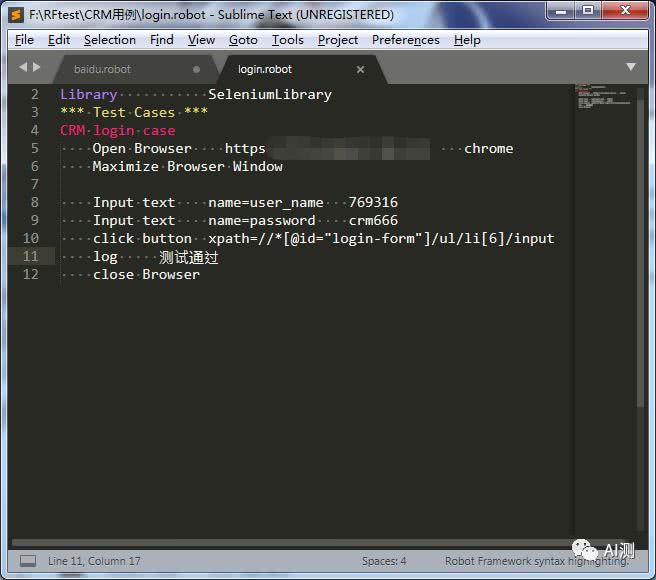The width and height of the screenshot is (656, 580).
Task: Open the Tools menu
Action: pos(287,40)
